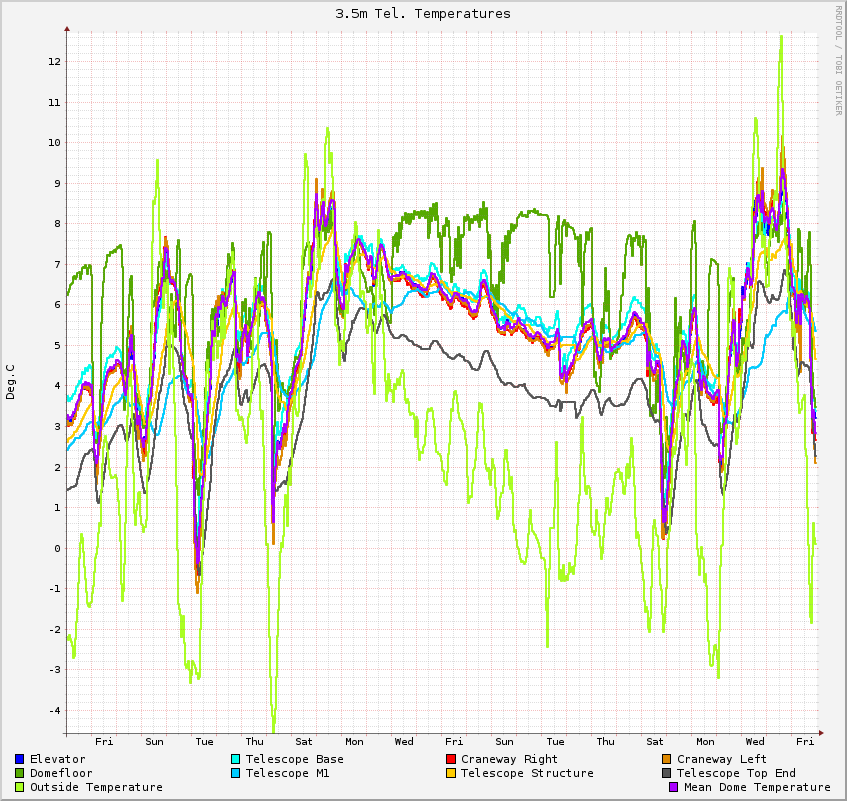Click the "3.5m Tel. Temperatures" chart title
Viewport: 847px width, 801px height.
(423, 13)
